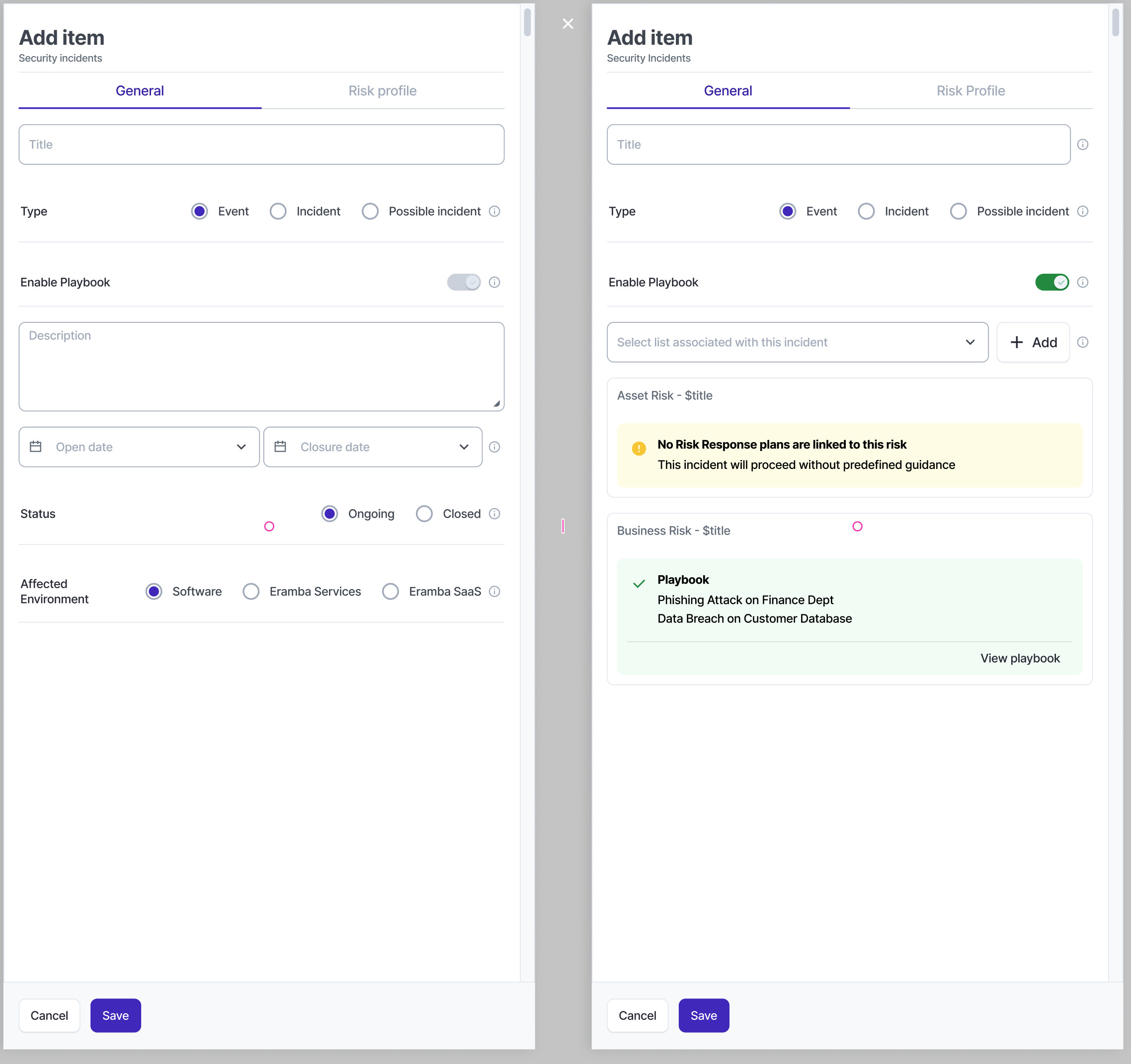Click info icon next to right Title field
This screenshot has width=1131, height=1064.
tap(1083, 145)
